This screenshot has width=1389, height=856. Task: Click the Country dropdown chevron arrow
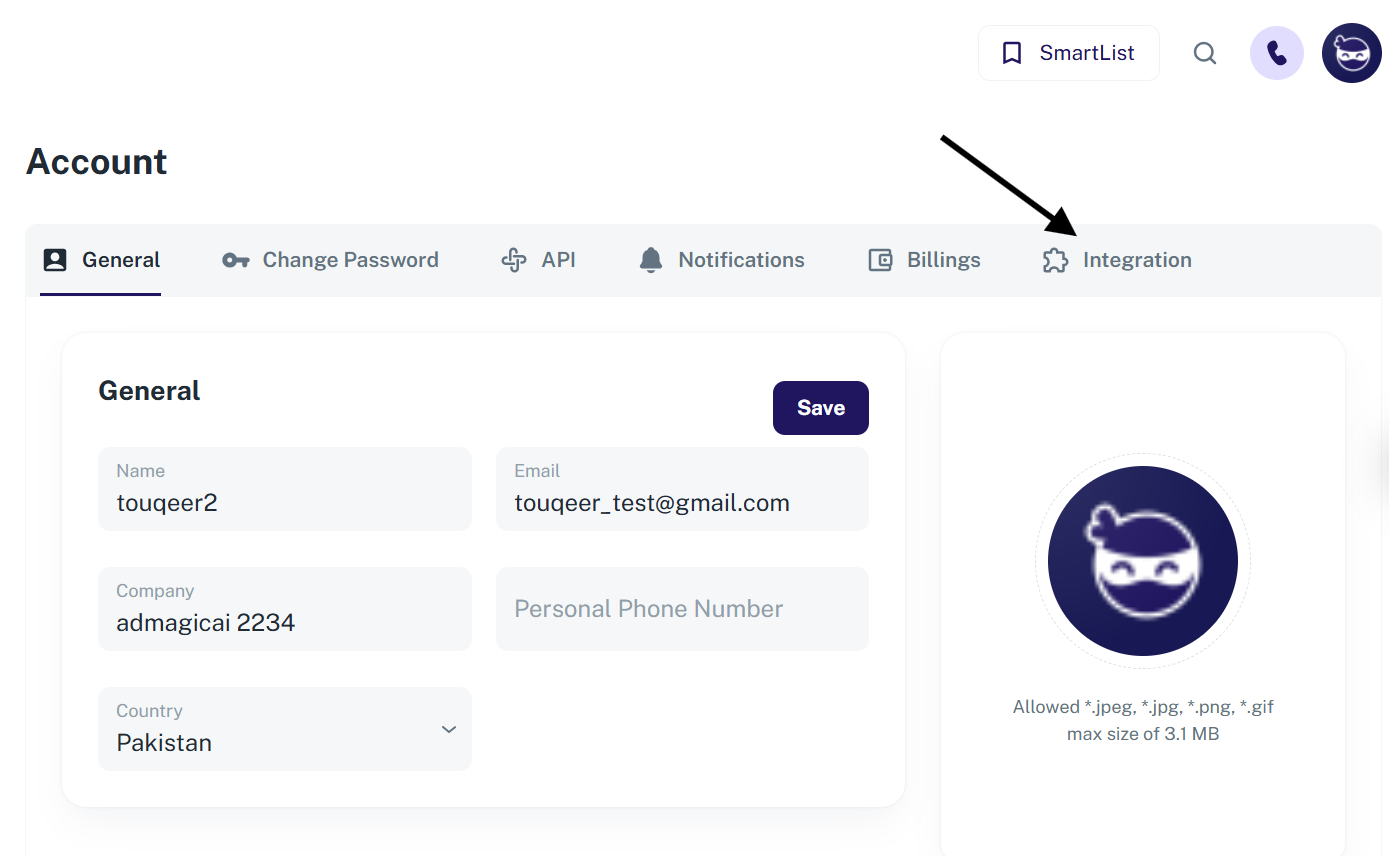[449, 729]
